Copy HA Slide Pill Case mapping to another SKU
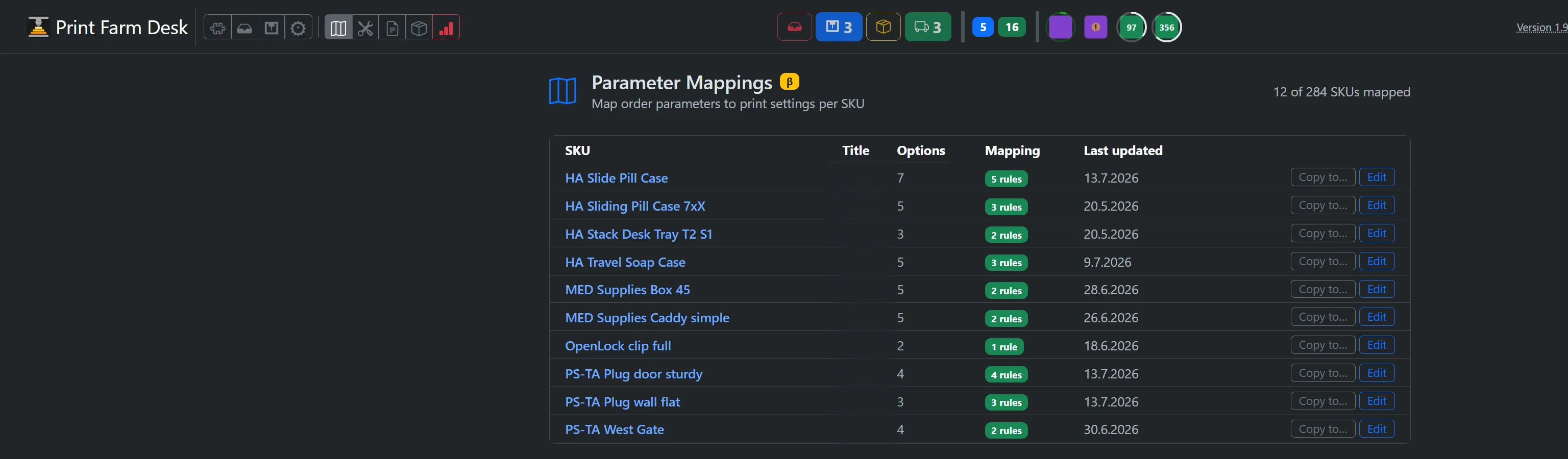 [1322, 177]
